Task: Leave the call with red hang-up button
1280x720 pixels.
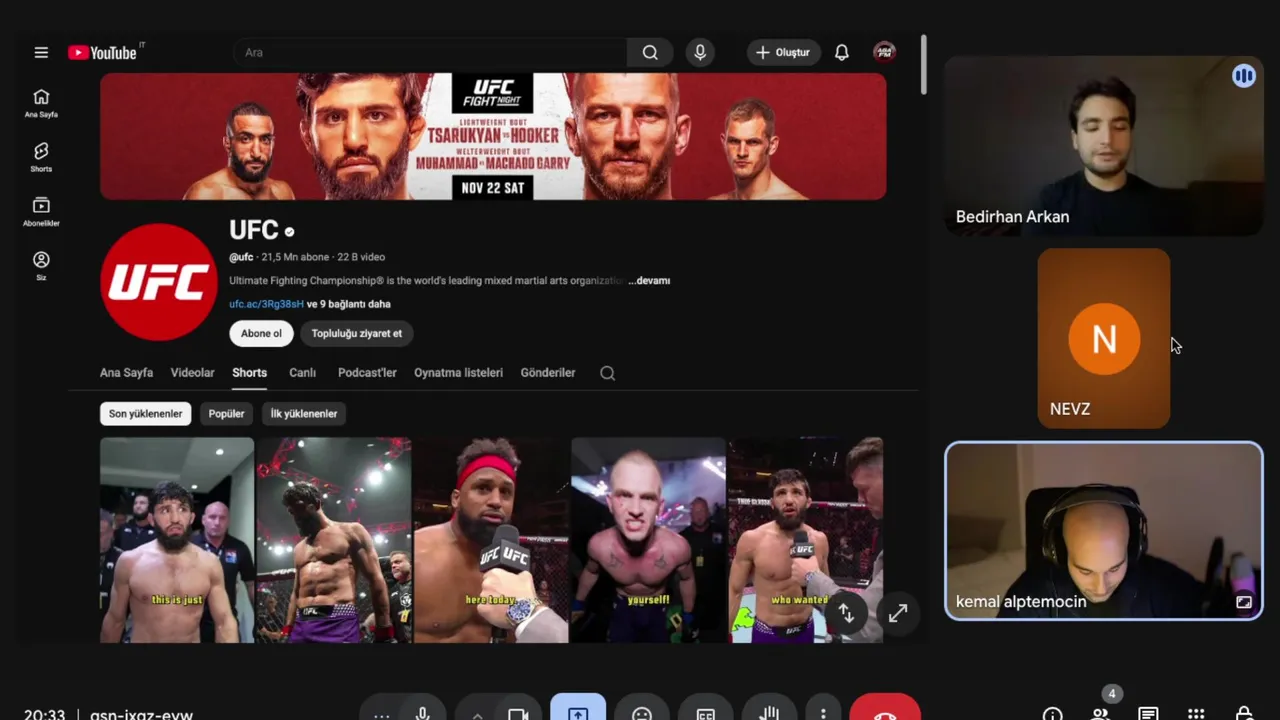Action: pyautogui.click(x=885, y=709)
